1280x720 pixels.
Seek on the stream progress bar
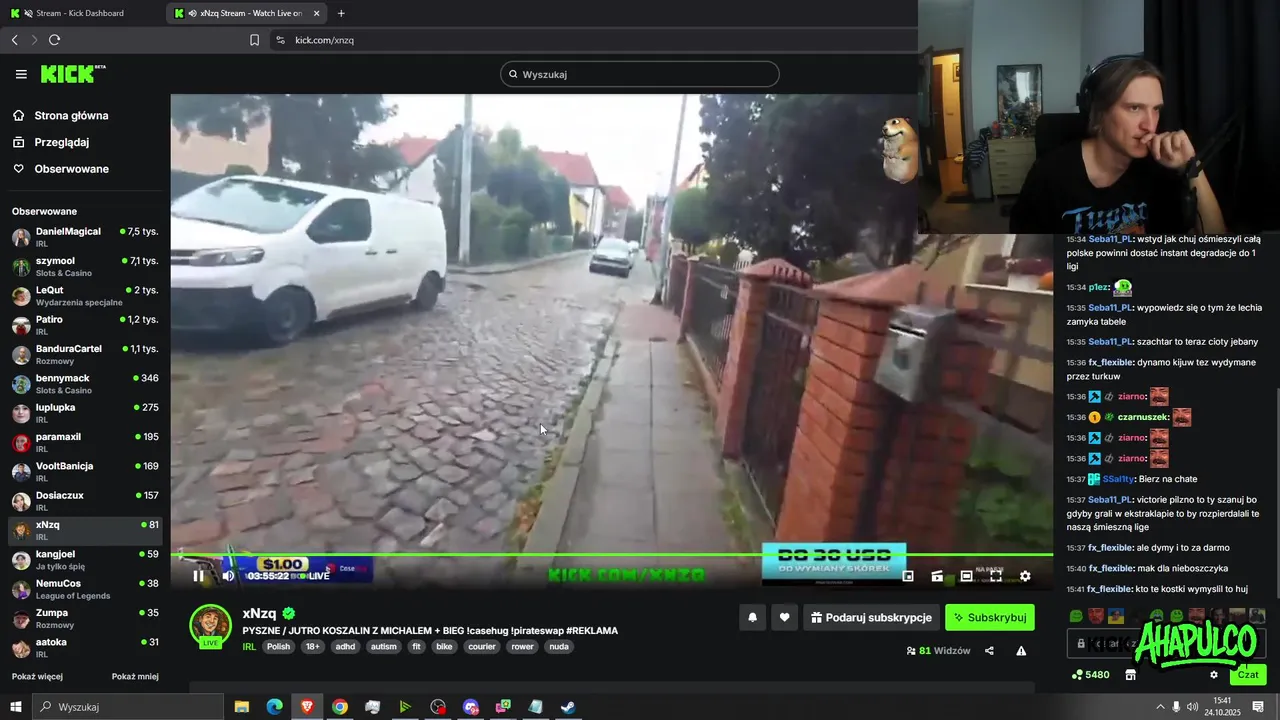coord(612,555)
